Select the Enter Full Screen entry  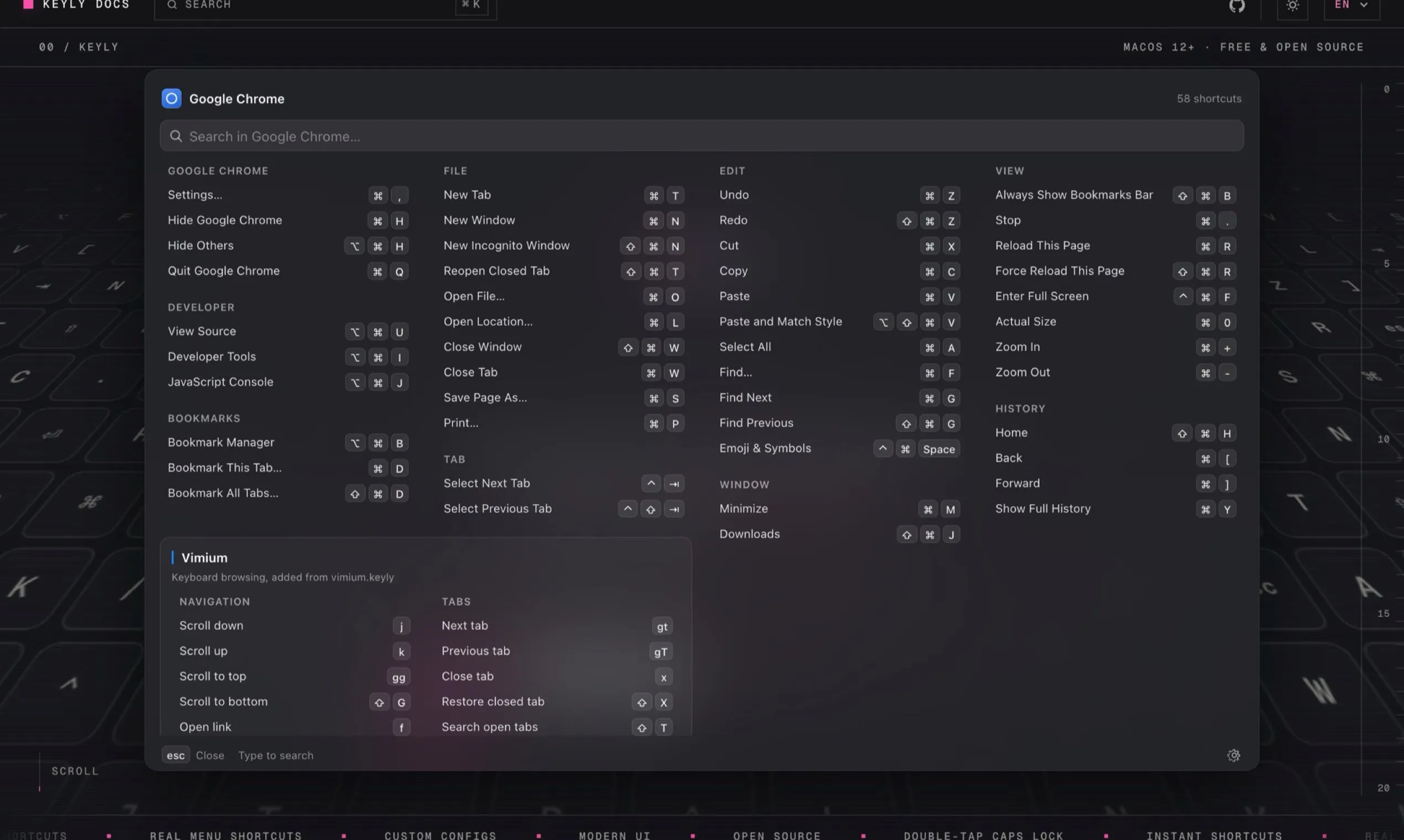1115,297
